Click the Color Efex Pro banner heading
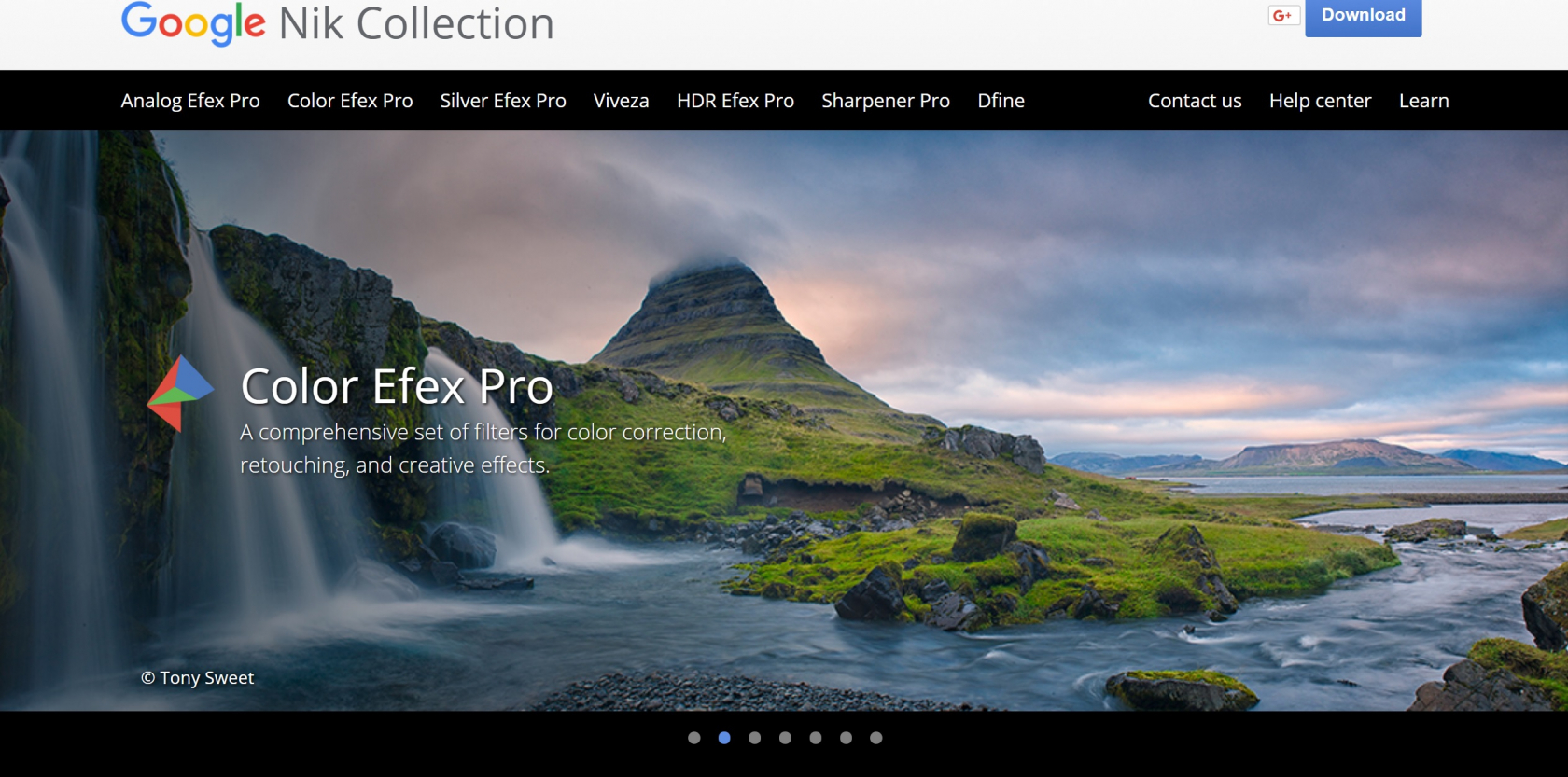The height and width of the screenshot is (777, 1568). coord(397,386)
